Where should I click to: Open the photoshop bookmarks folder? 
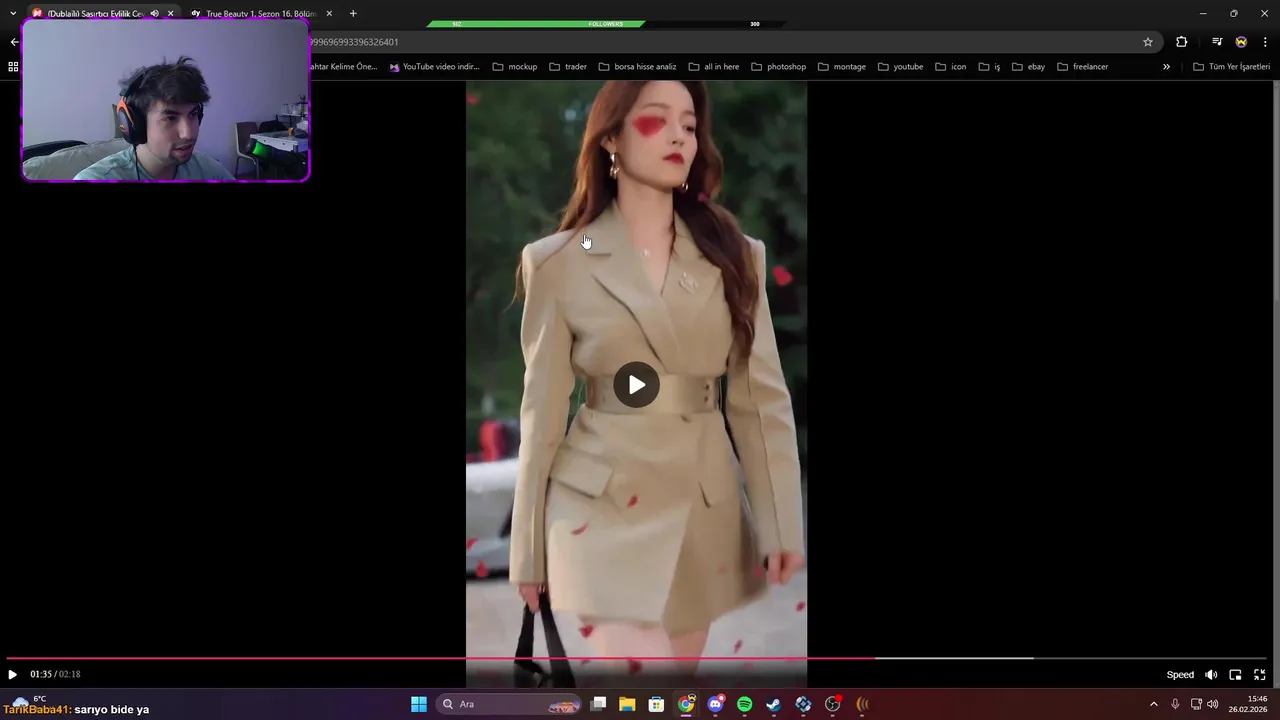point(778,67)
